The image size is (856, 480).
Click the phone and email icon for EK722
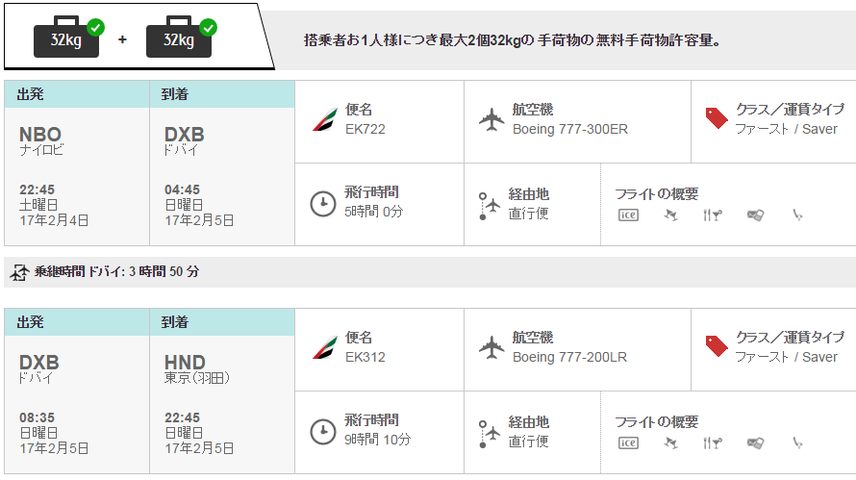tap(756, 215)
